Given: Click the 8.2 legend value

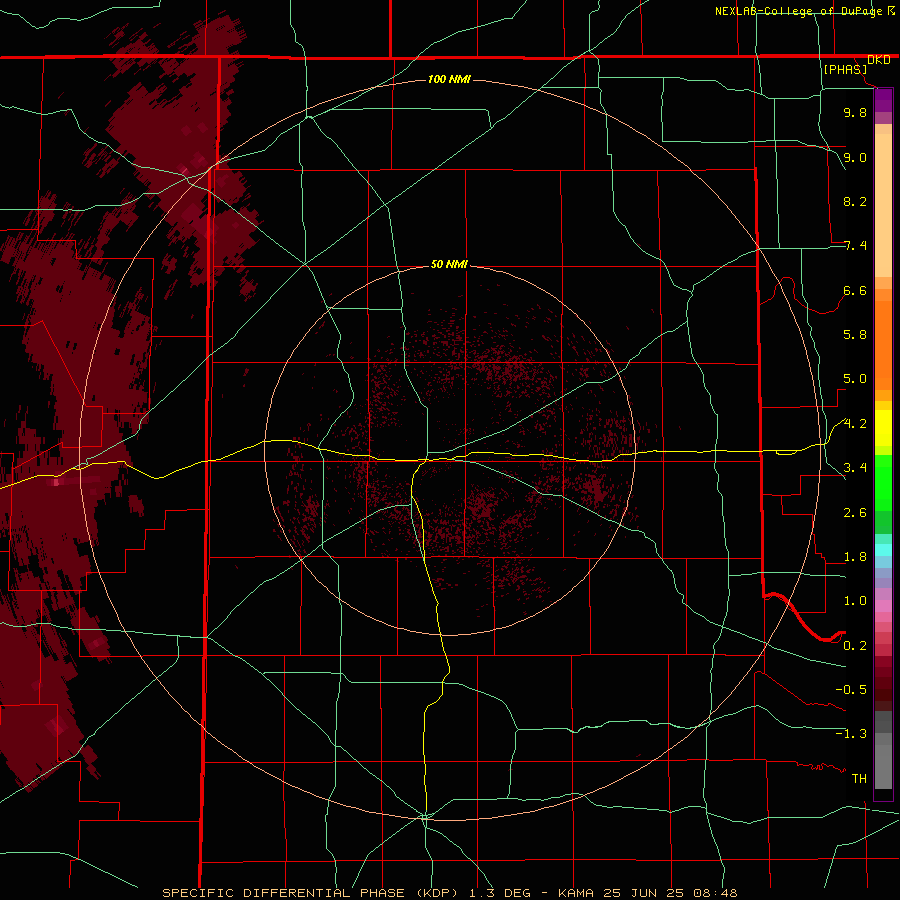Looking at the screenshot, I should tap(855, 201).
